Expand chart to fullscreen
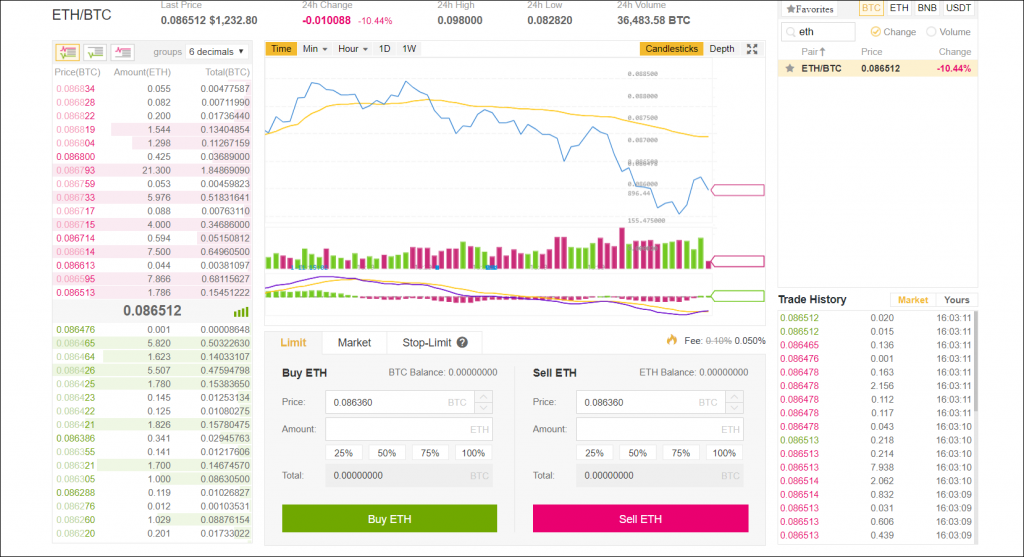1024x557 pixels. pyautogui.click(x=752, y=49)
